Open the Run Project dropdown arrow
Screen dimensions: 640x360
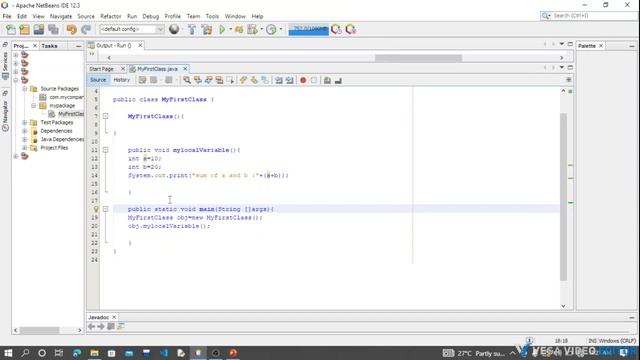tap(231, 29)
